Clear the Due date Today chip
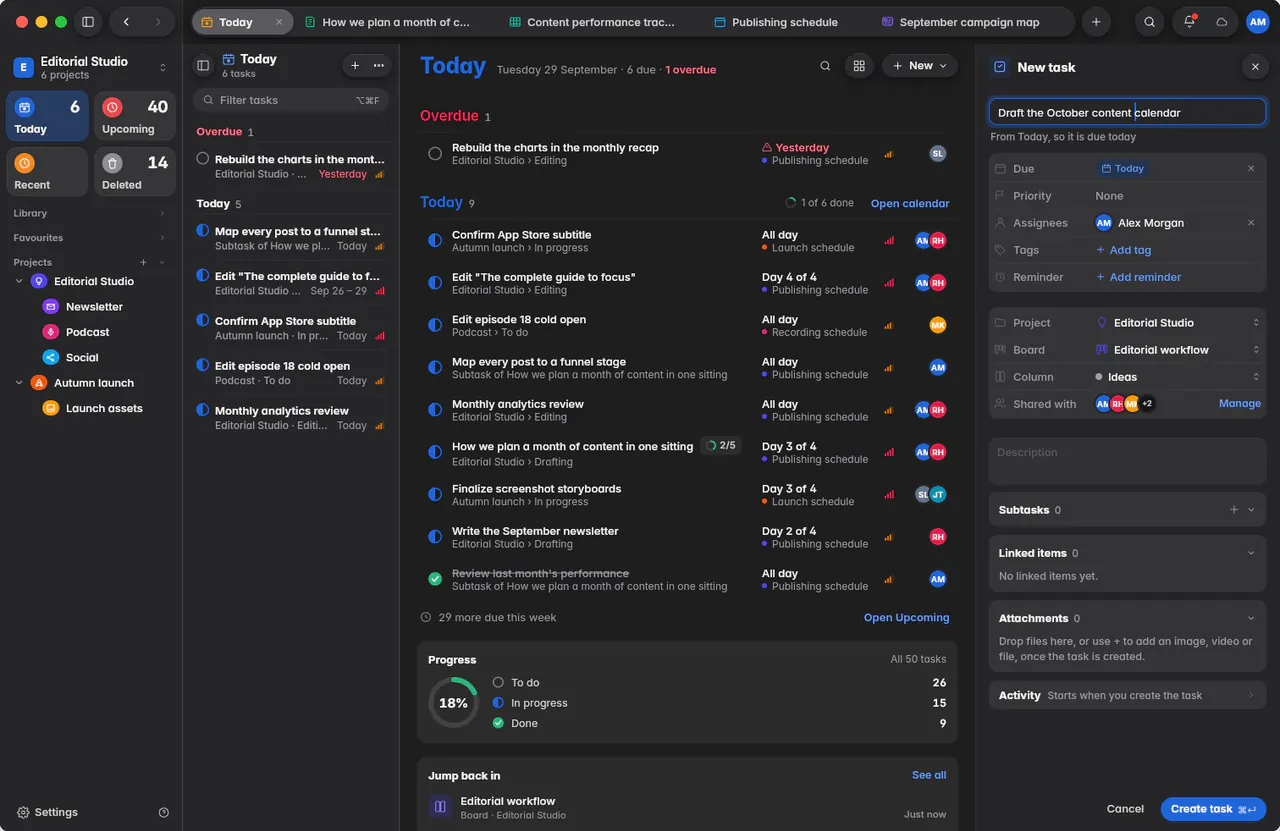1280x831 pixels. [1251, 169]
